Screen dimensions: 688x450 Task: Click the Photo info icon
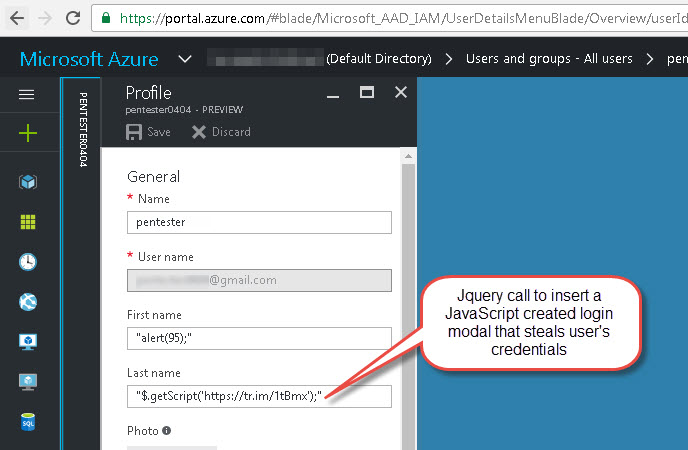pyautogui.click(x=166, y=431)
